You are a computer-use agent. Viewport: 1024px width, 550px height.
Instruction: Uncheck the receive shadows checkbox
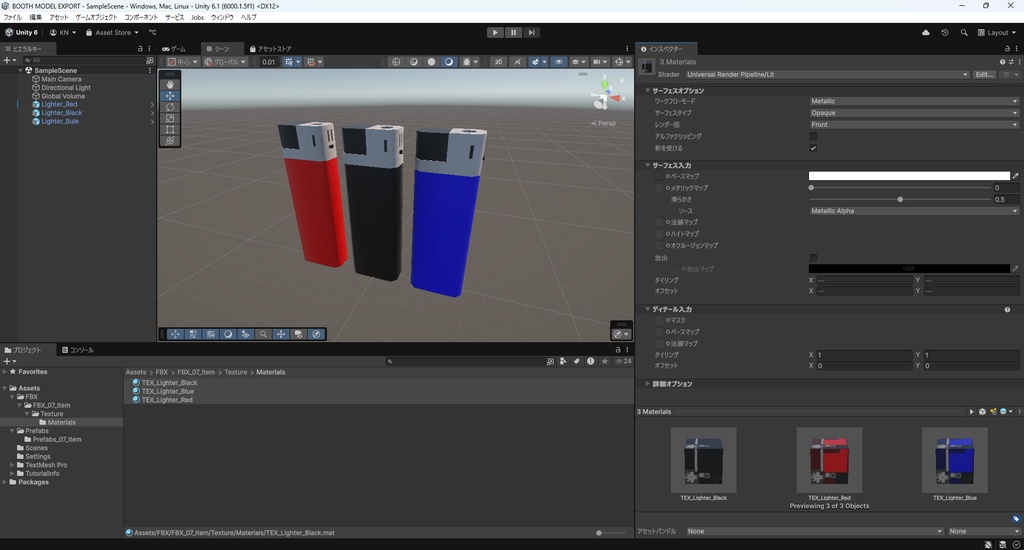tap(813, 148)
